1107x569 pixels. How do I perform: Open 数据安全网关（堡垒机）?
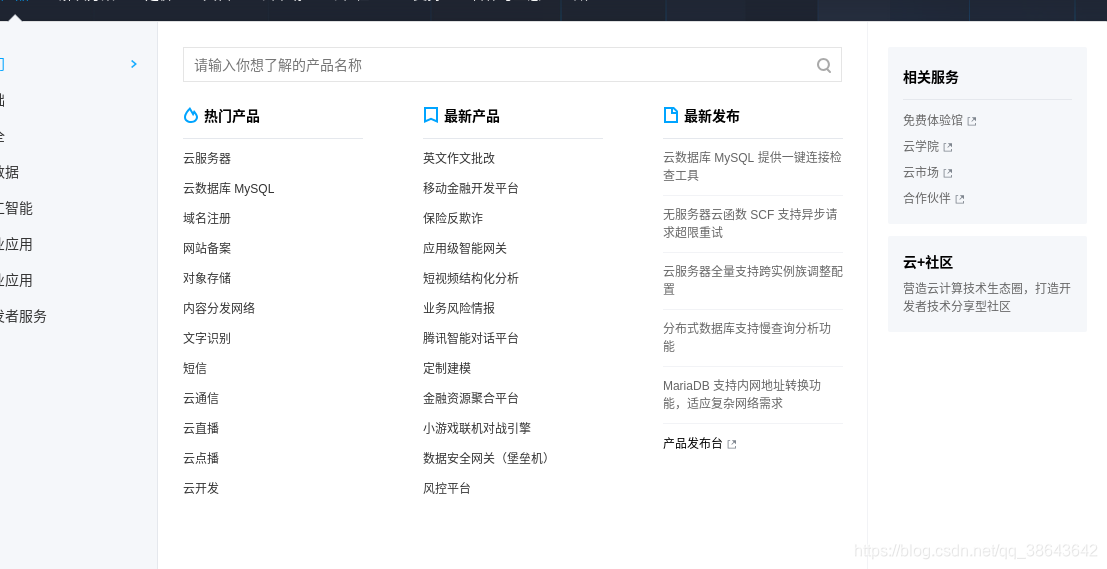coord(486,458)
